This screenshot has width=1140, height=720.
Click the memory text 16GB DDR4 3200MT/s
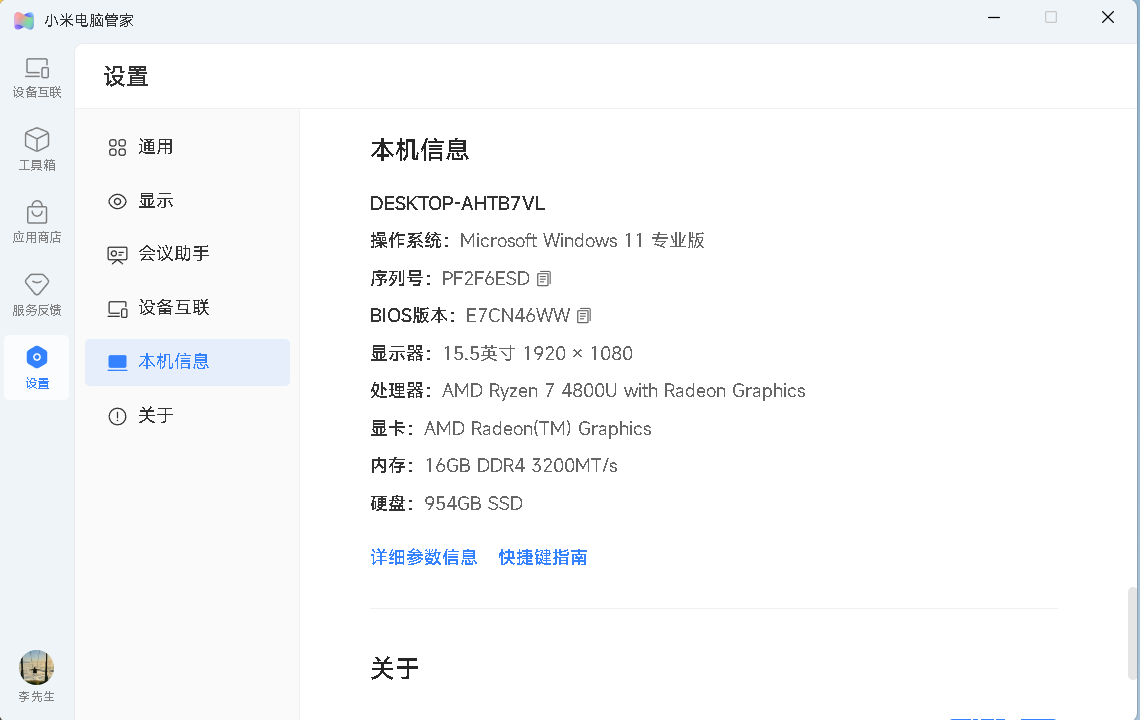(x=521, y=465)
